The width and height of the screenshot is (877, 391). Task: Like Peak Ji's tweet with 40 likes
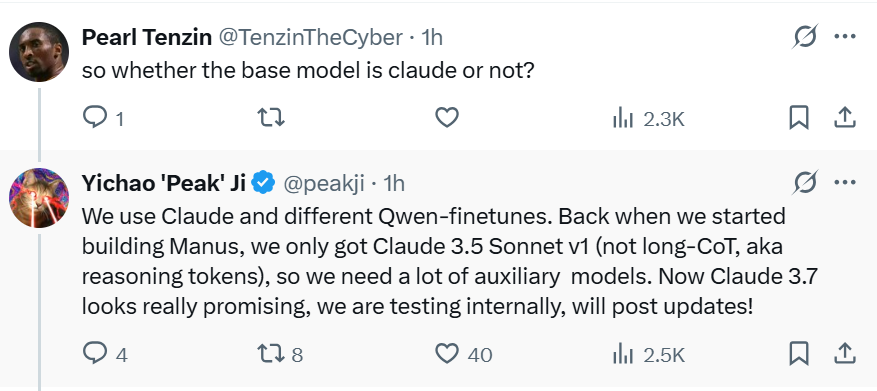tap(463, 354)
